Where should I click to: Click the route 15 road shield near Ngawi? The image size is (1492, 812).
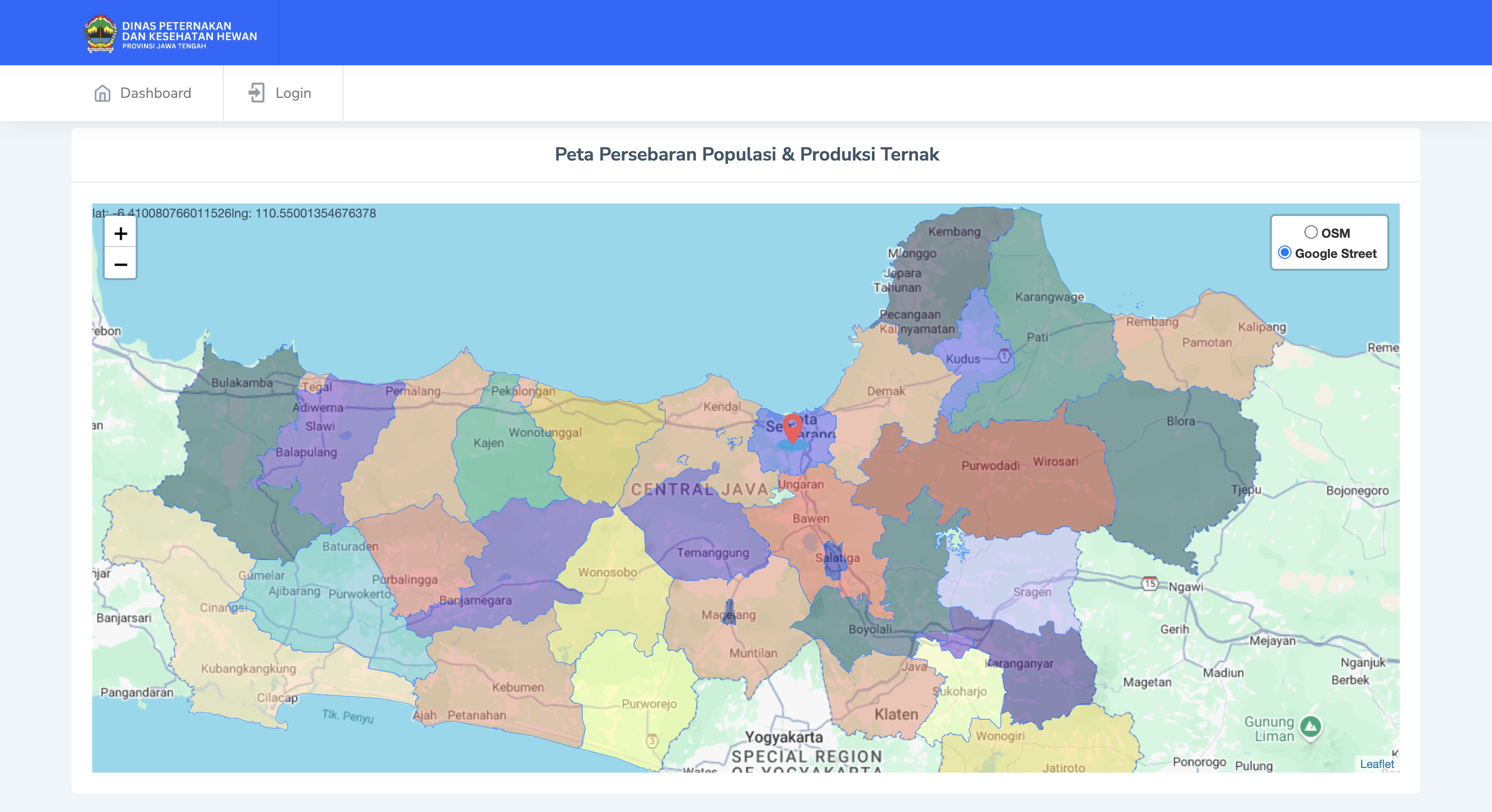point(1150,583)
